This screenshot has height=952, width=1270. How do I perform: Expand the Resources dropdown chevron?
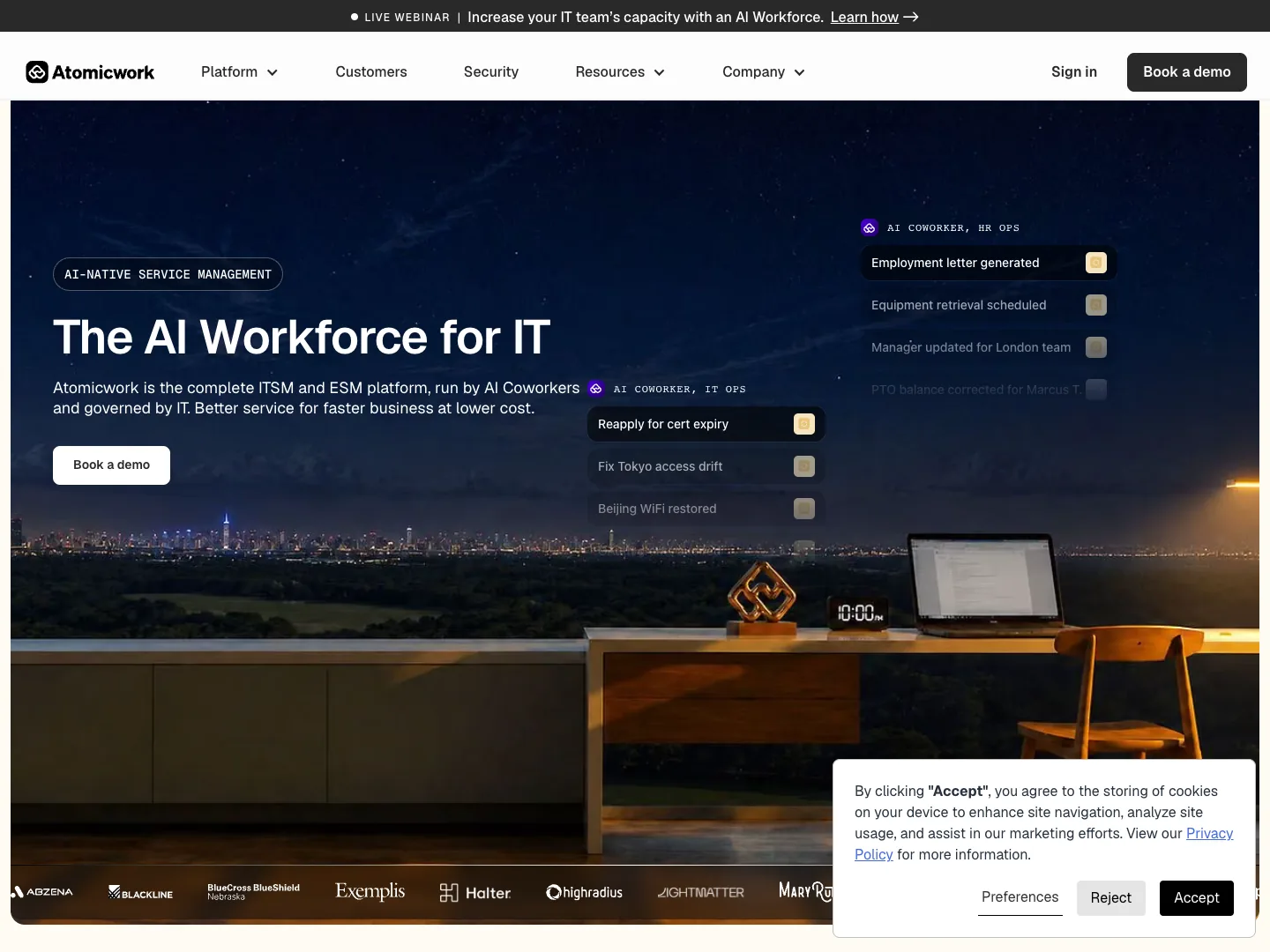[659, 72]
